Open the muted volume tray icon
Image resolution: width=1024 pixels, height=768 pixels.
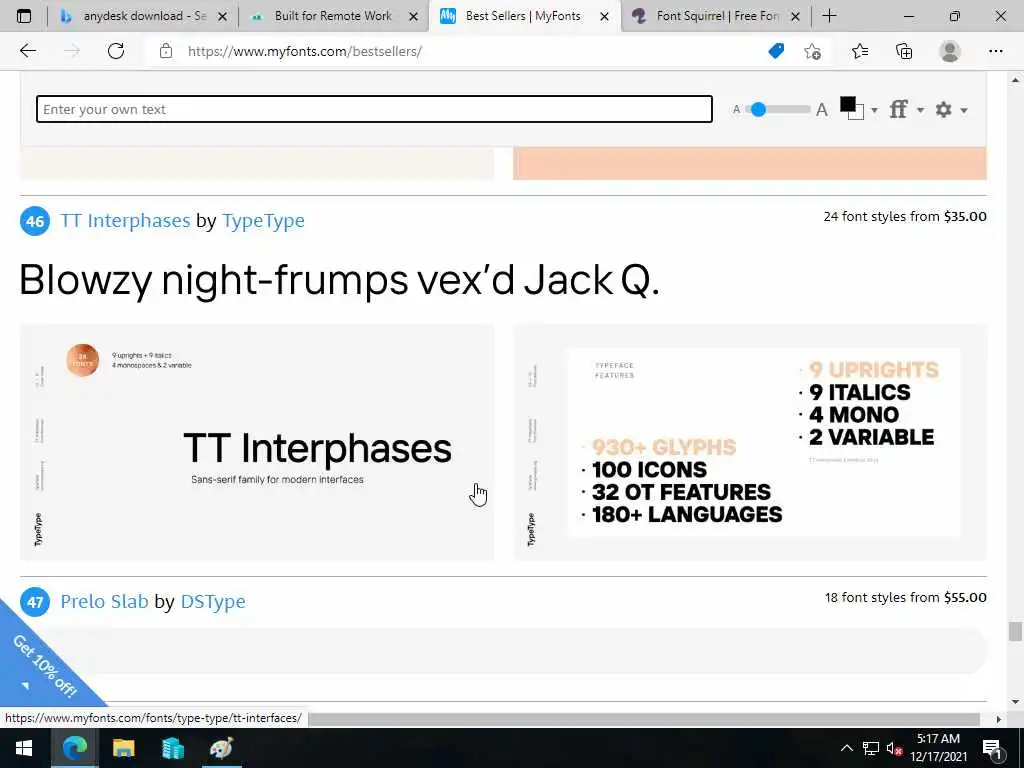[894, 748]
